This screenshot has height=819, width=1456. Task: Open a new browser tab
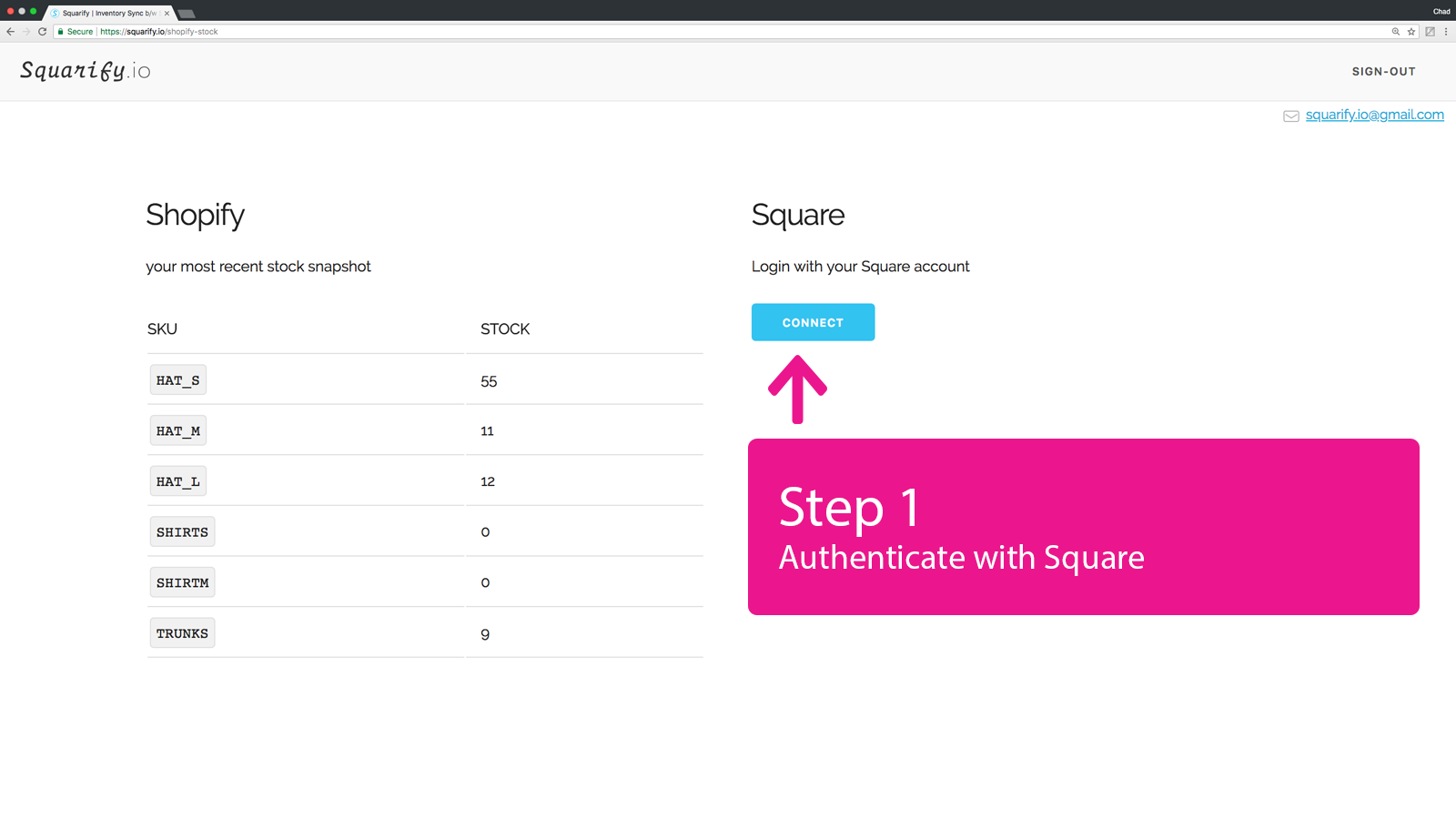[x=187, y=13]
